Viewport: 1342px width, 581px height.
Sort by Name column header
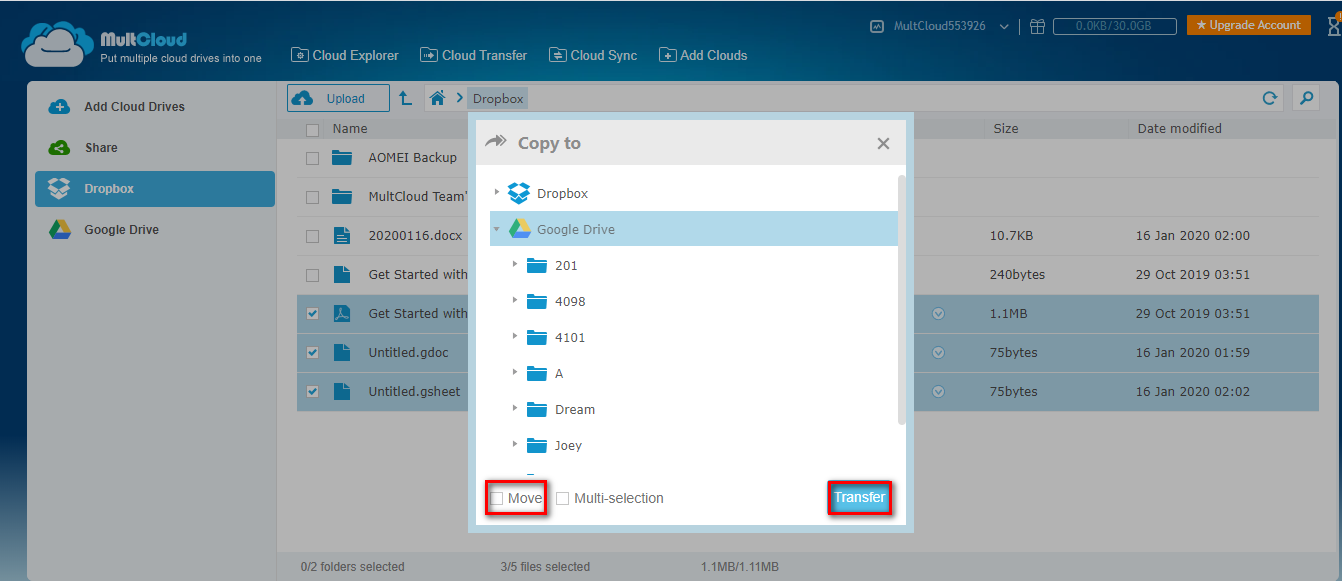pos(350,129)
